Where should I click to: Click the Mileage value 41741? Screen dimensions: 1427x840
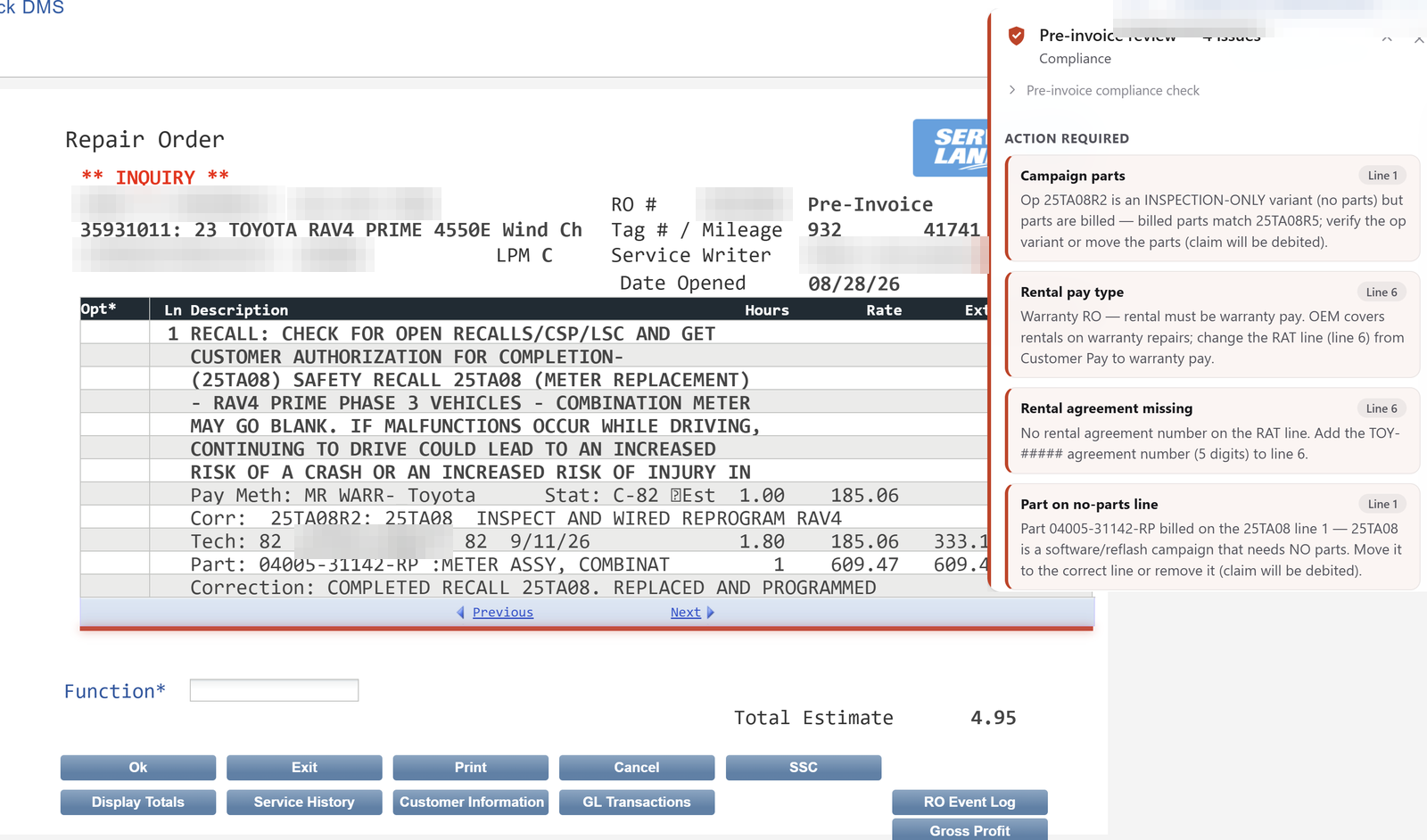point(952,230)
